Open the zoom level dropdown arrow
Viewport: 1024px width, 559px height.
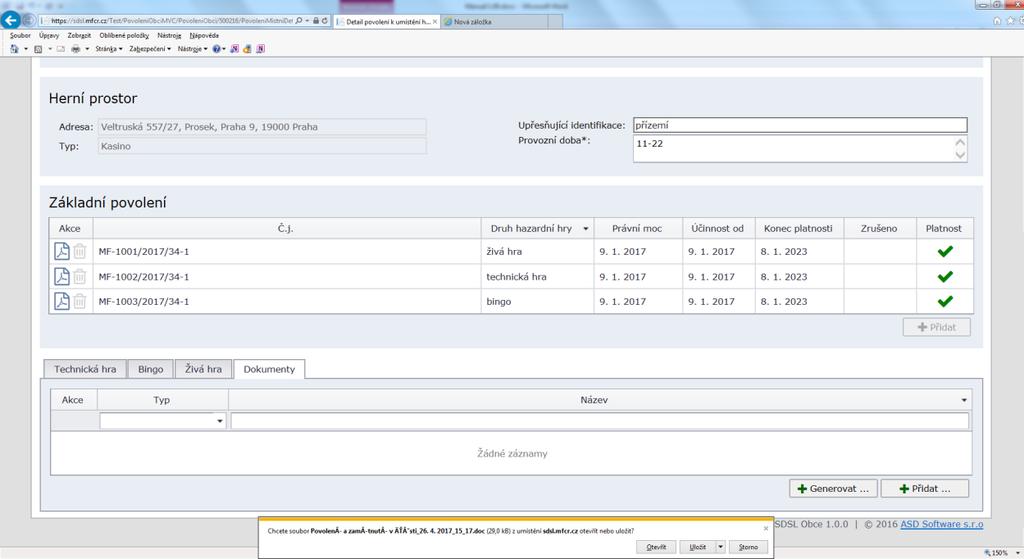tap(1016, 552)
